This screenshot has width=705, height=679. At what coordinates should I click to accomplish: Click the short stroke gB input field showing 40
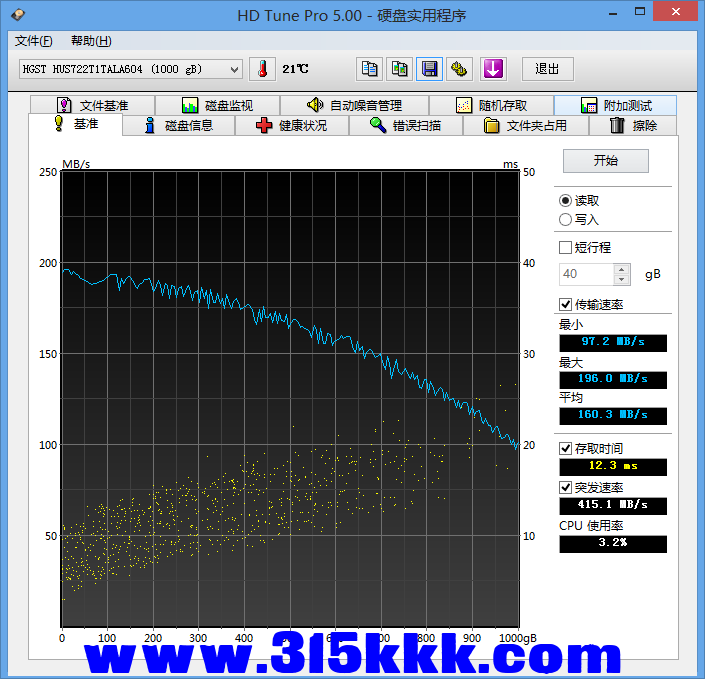point(586,274)
